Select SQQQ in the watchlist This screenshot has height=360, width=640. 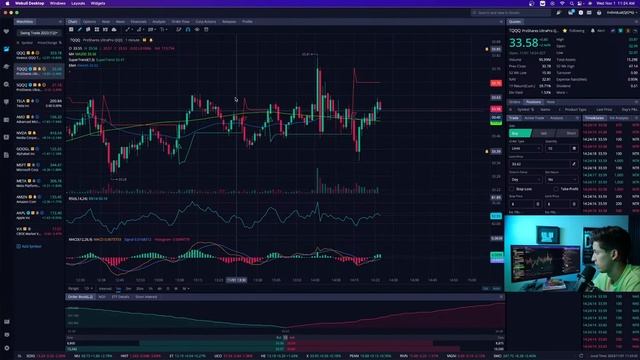[x=39, y=87]
